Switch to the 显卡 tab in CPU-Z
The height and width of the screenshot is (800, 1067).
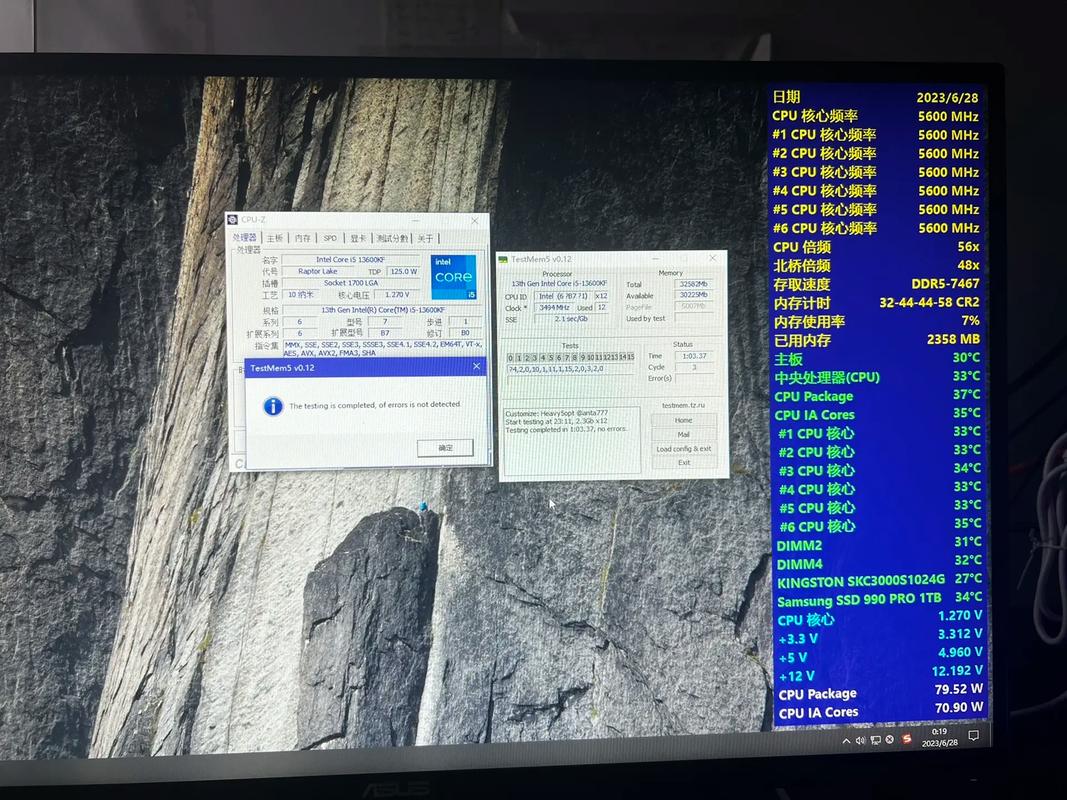coord(359,238)
